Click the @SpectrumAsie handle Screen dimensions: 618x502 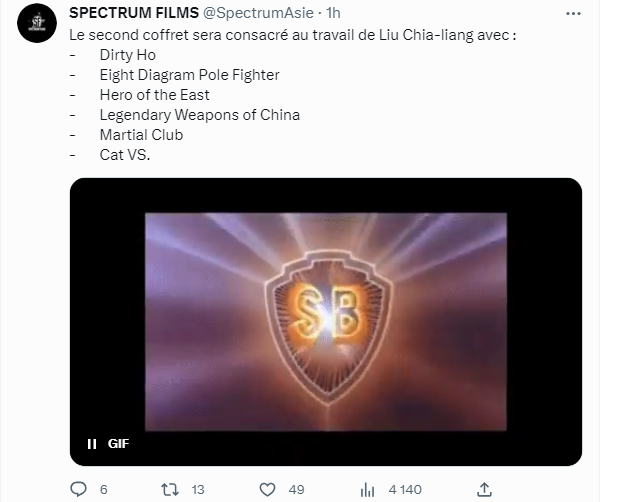coord(258,13)
